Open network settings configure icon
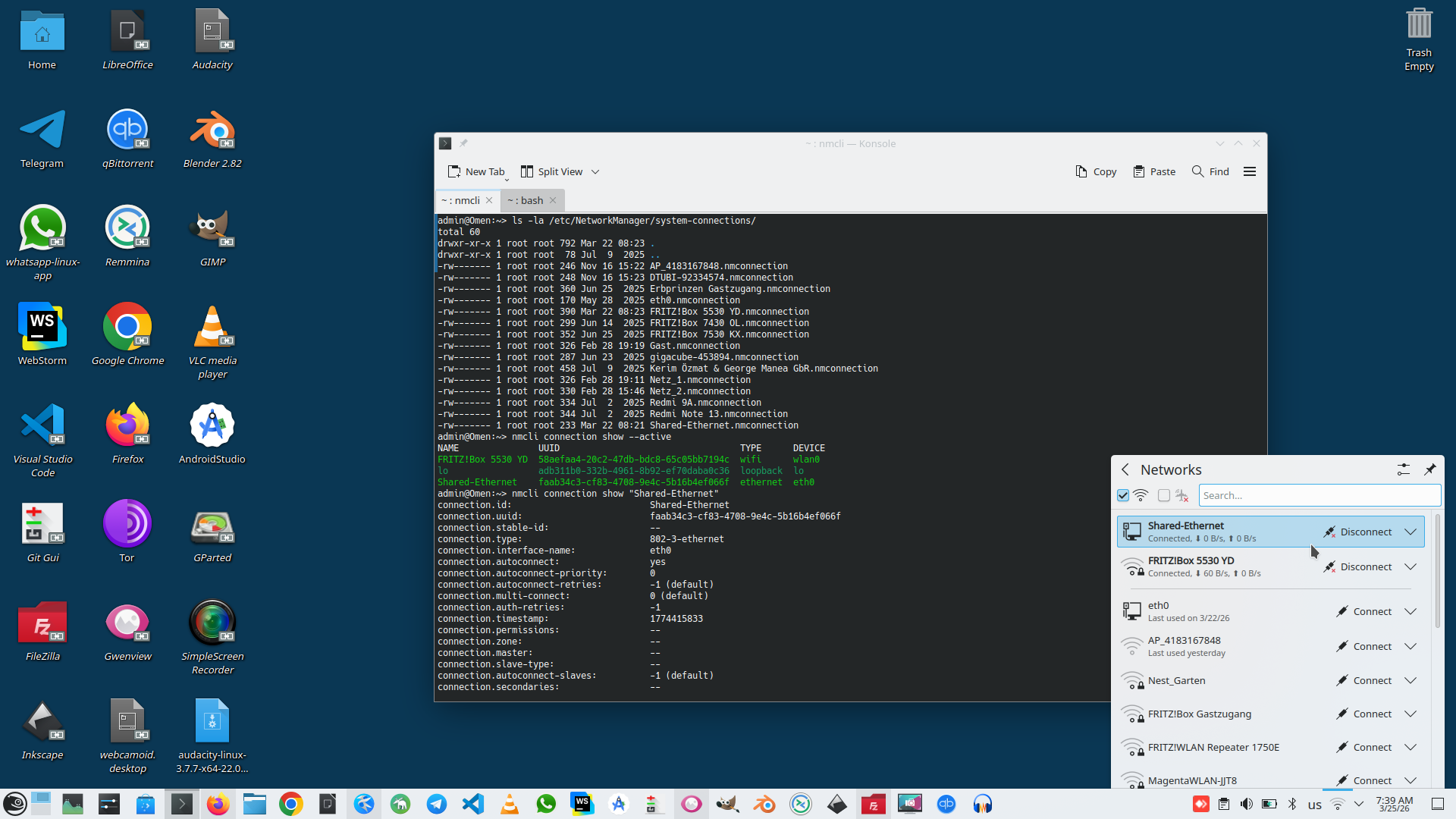This screenshot has height=819, width=1456. (x=1403, y=469)
